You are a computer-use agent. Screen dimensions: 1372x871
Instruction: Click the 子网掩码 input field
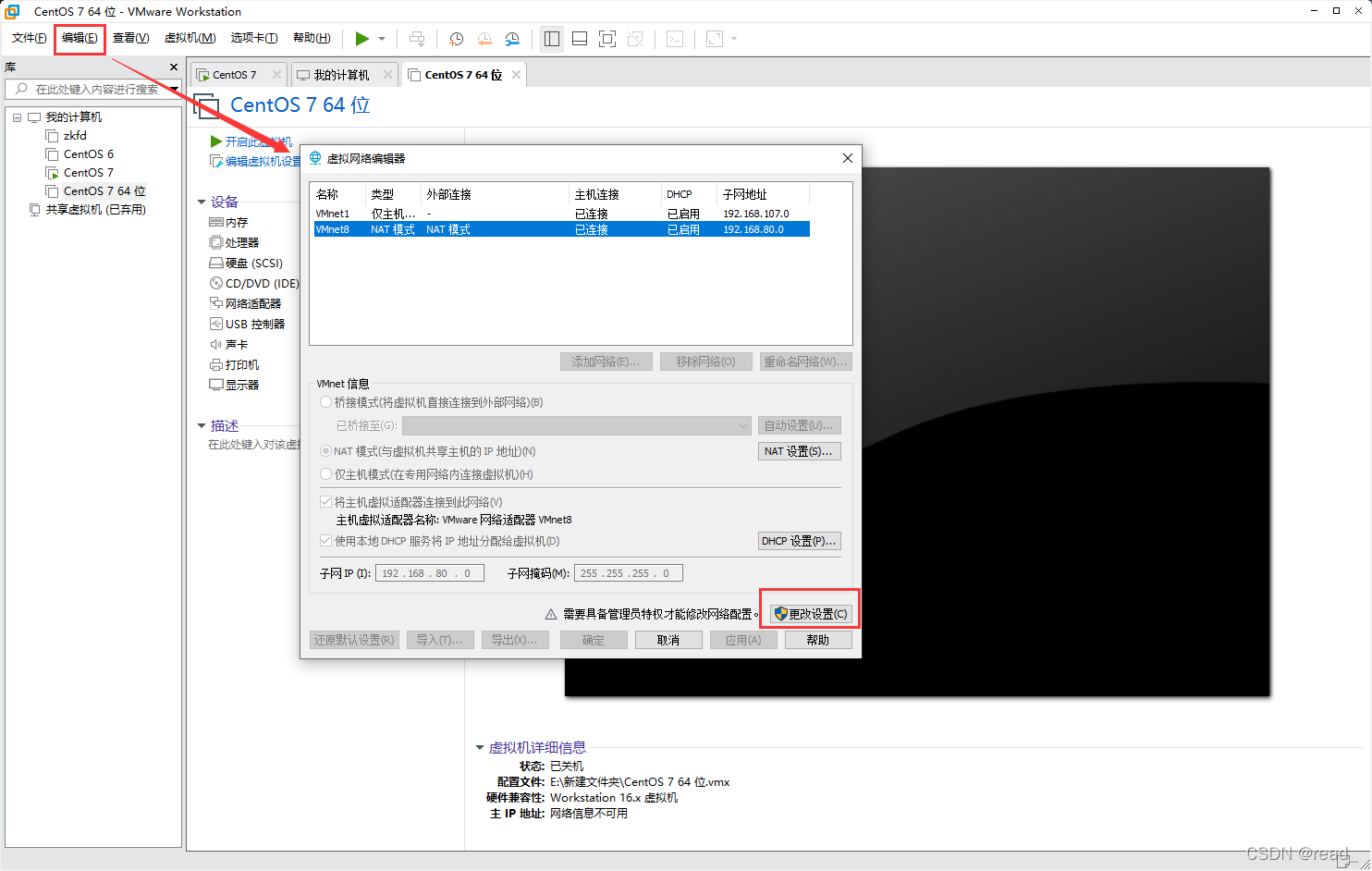point(629,573)
